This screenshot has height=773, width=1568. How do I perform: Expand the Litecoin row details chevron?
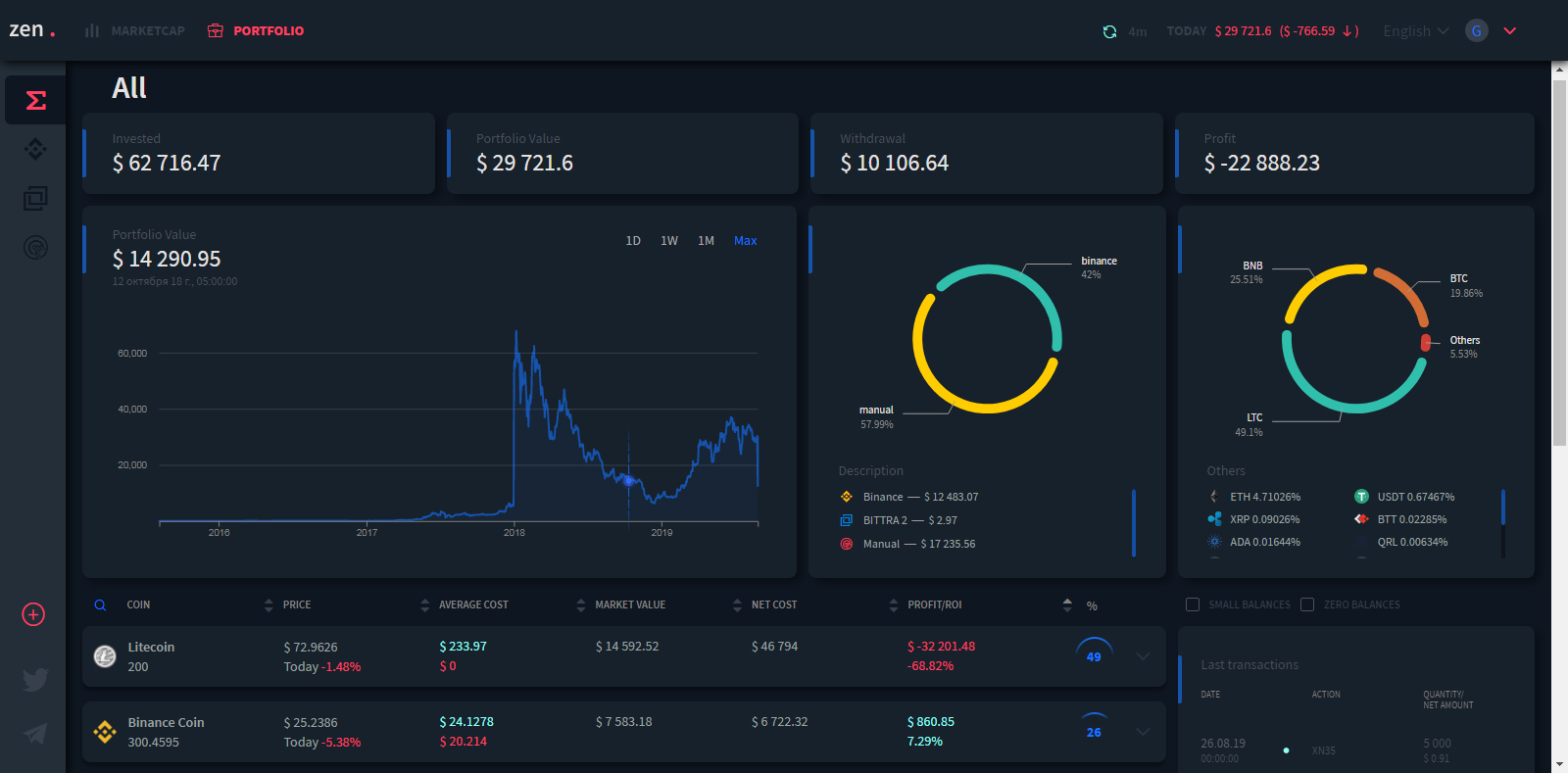[x=1143, y=656]
